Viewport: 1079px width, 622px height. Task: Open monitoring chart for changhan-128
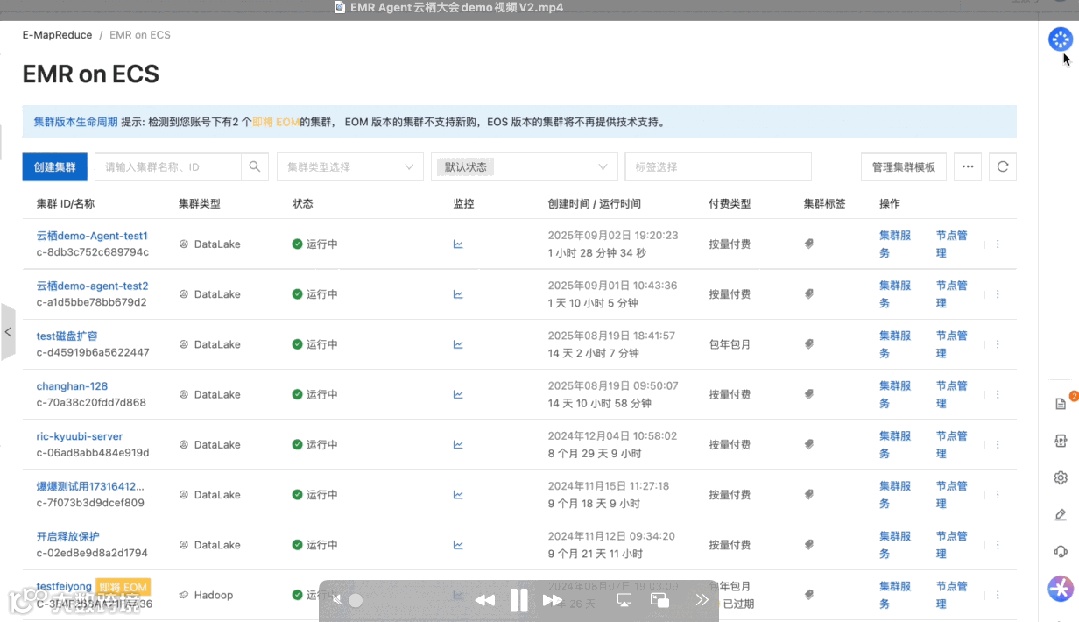click(x=458, y=395)
